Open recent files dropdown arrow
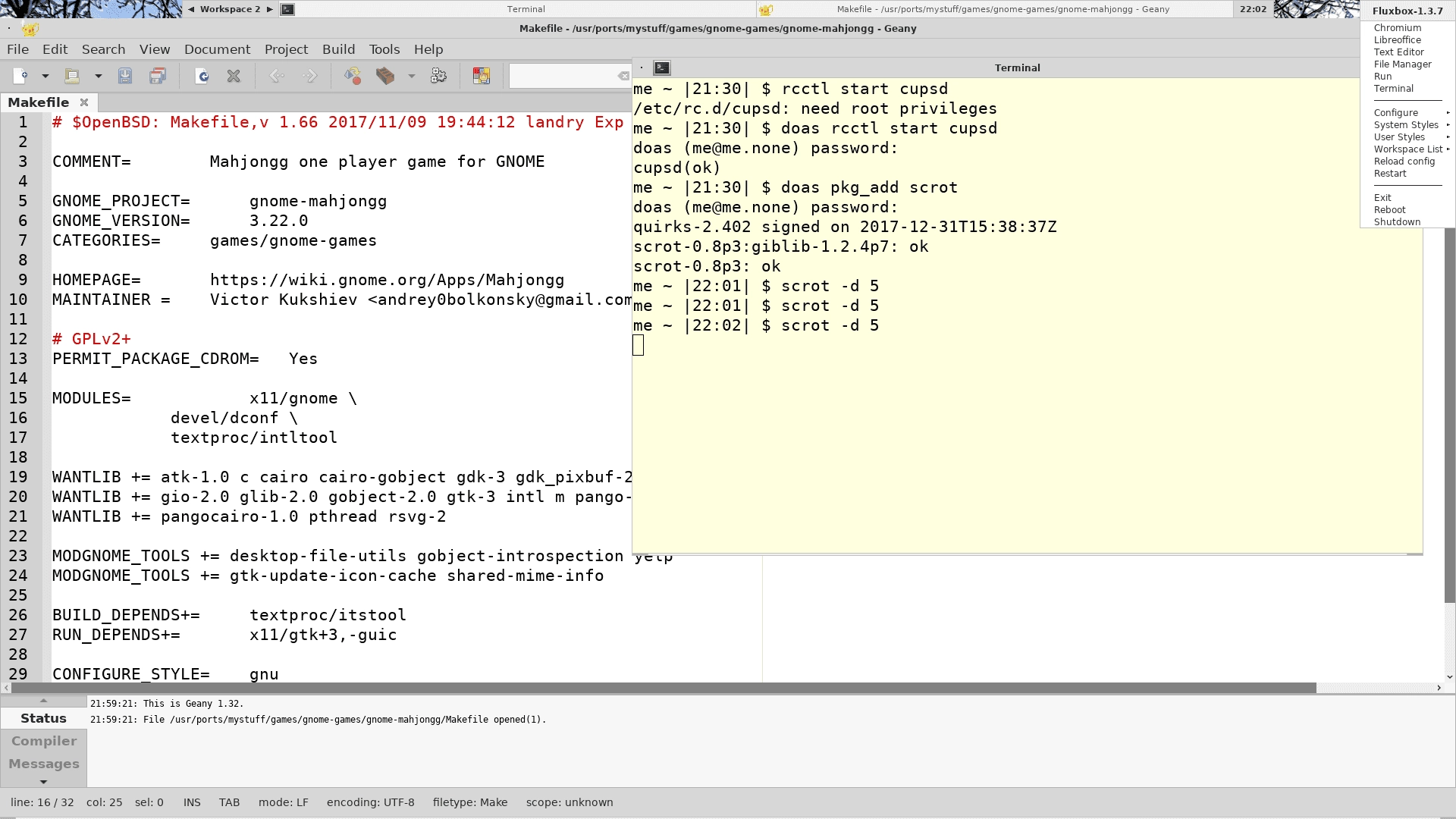Image resolution: width=1456 pixels, height=819 pixels. click(x=99, y=76)
